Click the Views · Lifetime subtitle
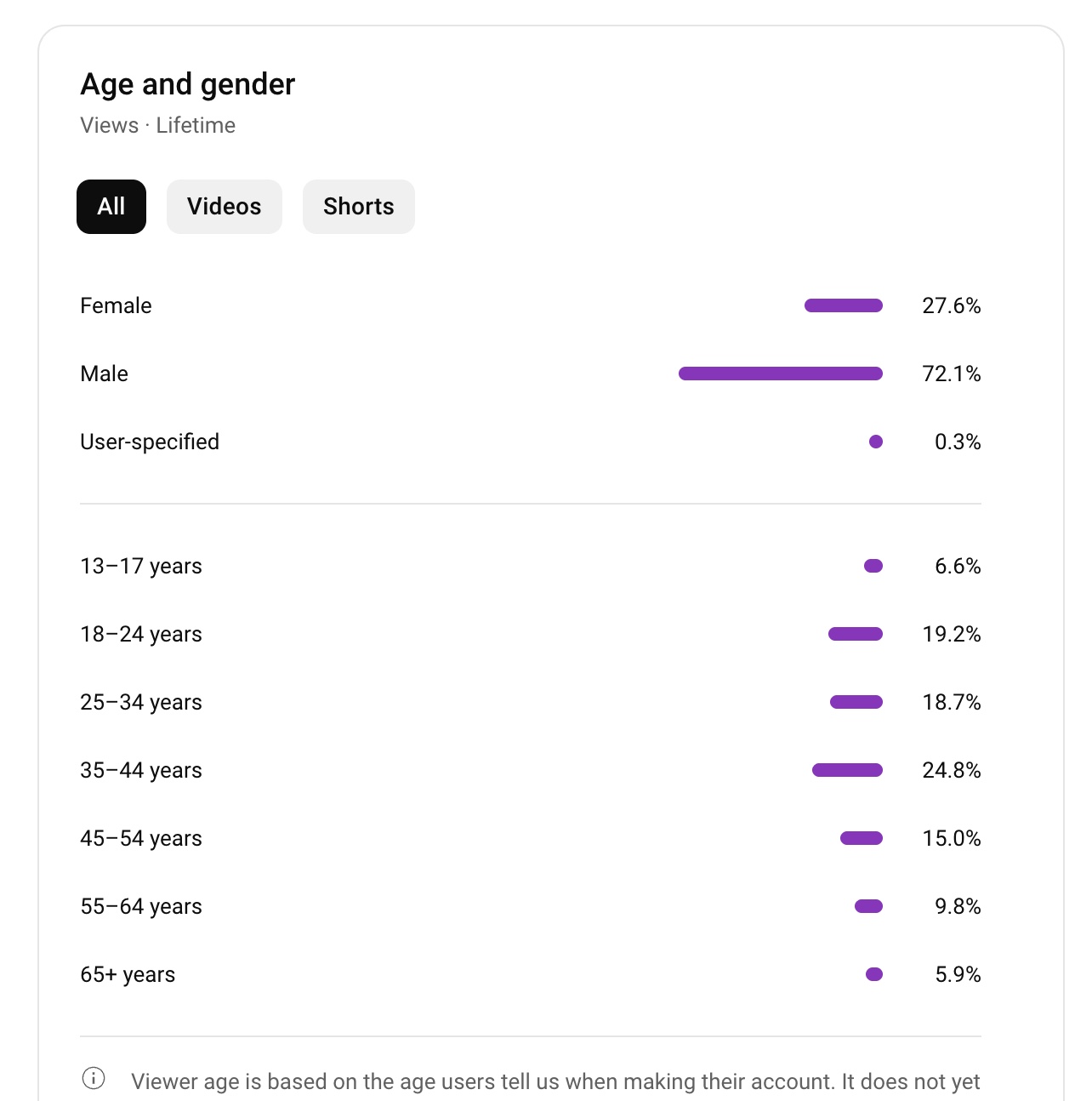The width and height of the screenshot is (1092, 1101). (x=158, y=125)
